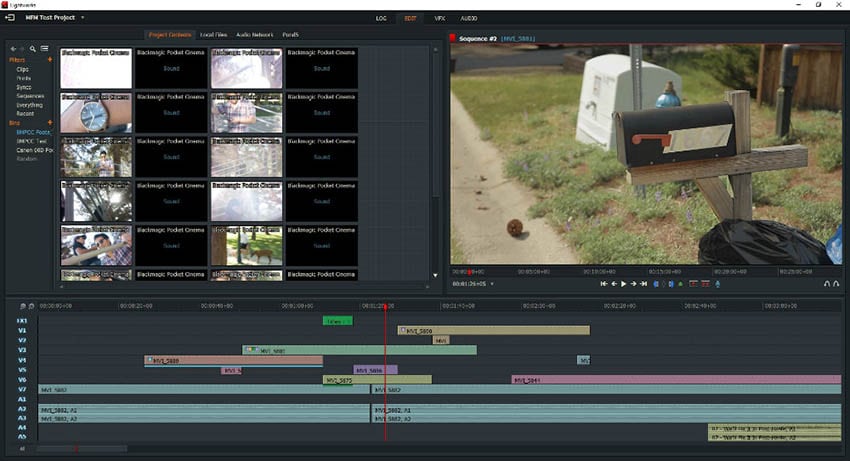Viewport: 850px width, 461px height.
Task: Step back one frame in the viewer
Action: (614, 284)
